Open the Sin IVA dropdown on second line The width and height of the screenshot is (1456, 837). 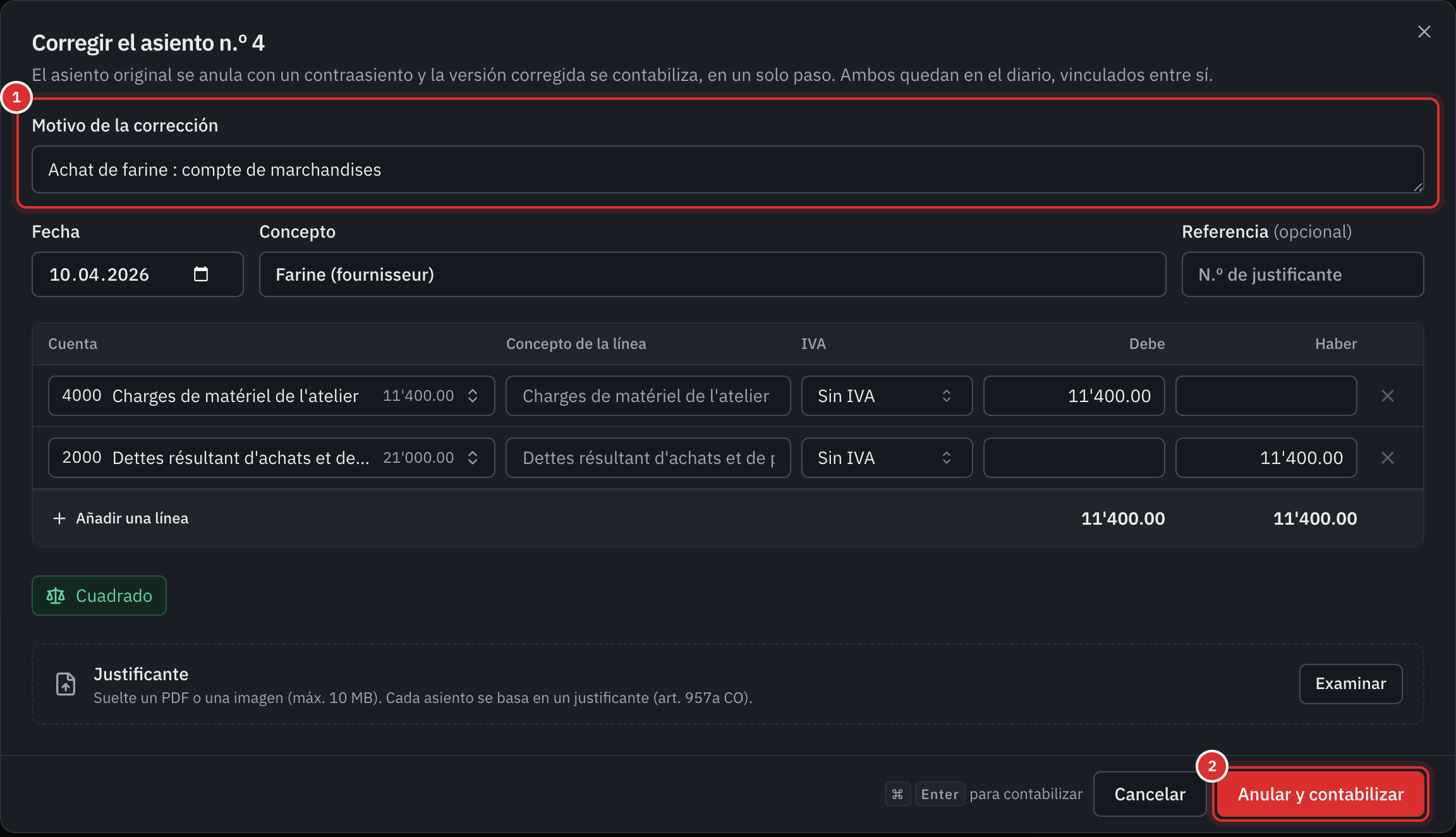point(887,458)
